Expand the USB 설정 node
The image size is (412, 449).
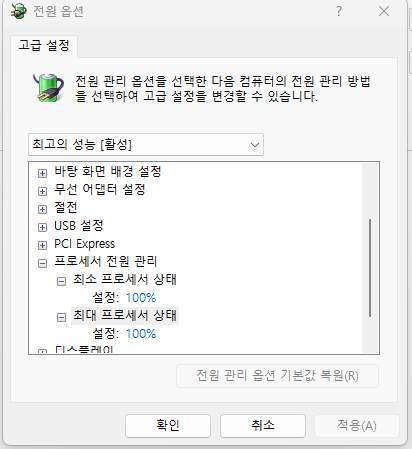[42, 227]
